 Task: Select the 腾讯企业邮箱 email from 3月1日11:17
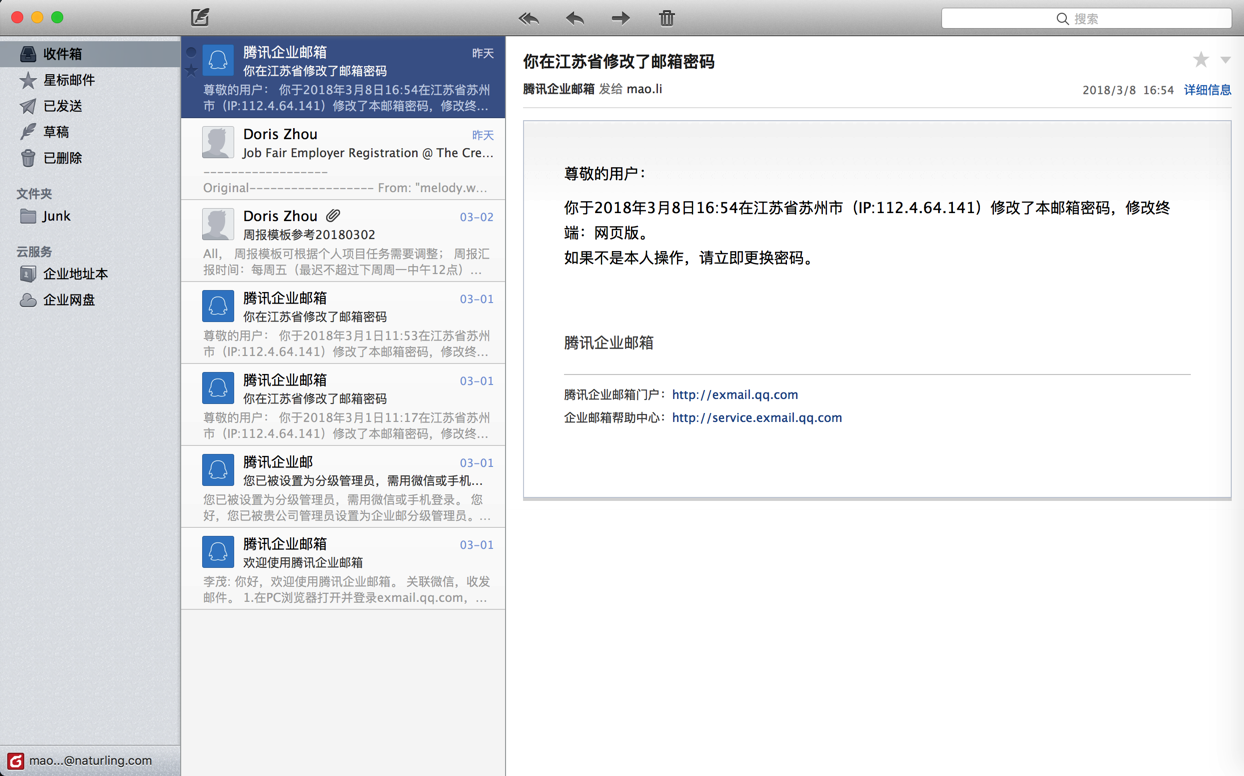343,405
